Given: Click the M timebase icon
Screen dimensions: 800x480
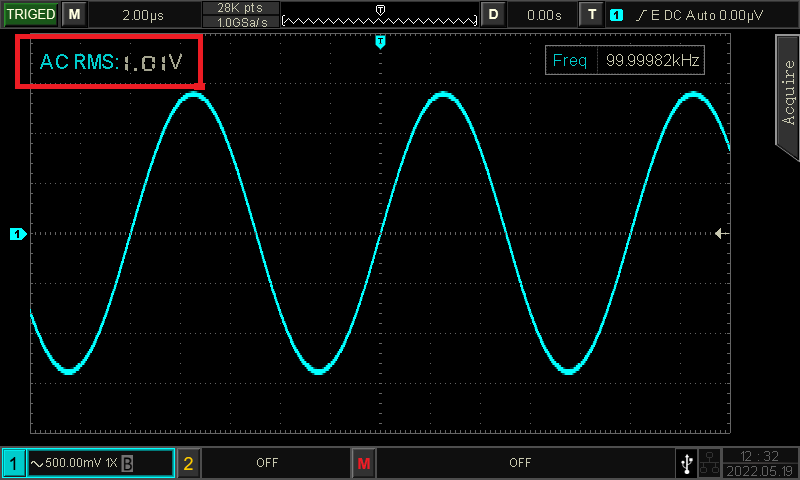Looking at the screenshot, I should tap(74, 15).
